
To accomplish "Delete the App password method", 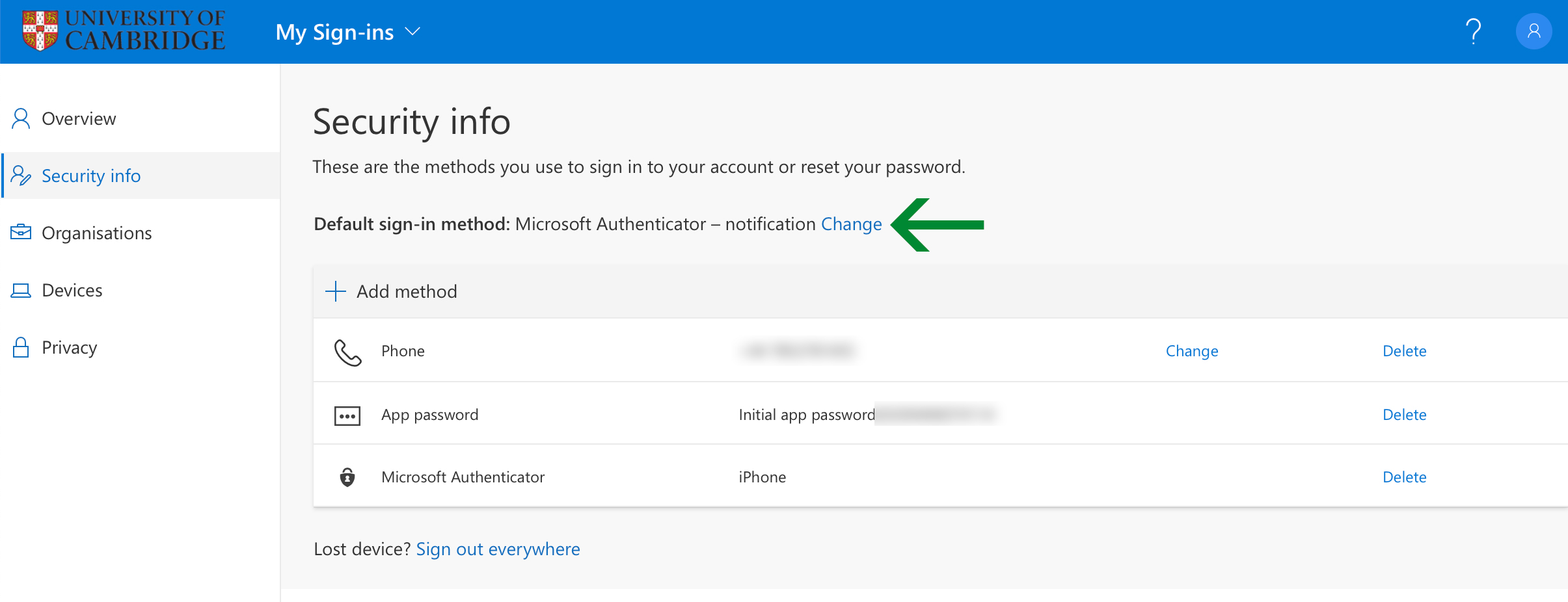I will [1404, 415].
